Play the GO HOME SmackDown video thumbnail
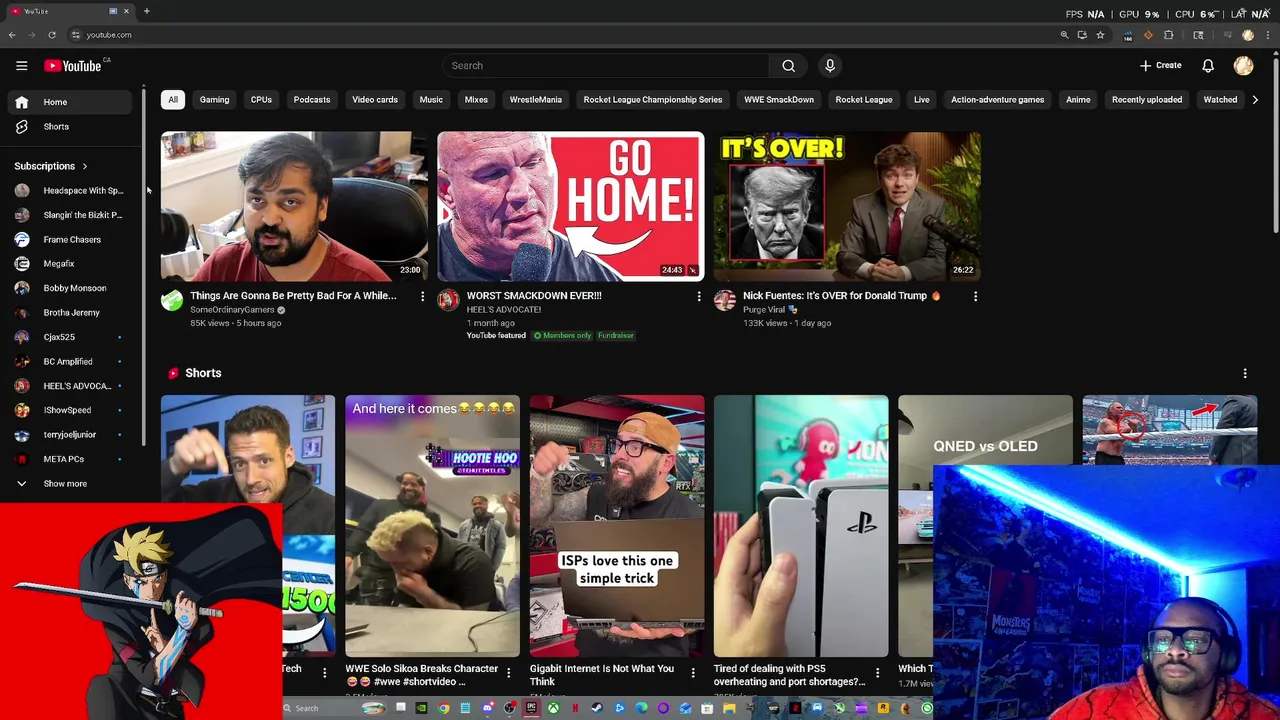This screenshot has width=1280, height=720. click(571, 207)
